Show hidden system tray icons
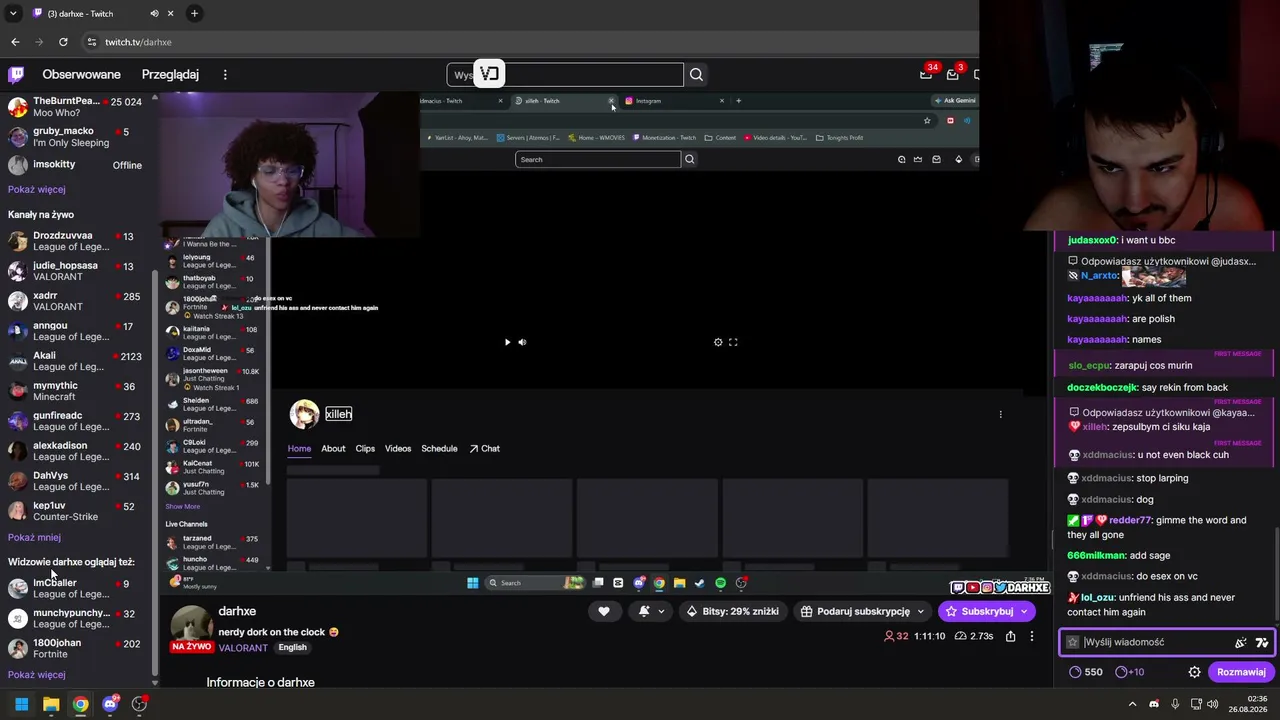Image resolution: width=1280 pixels, height=720 pixels. tap(1132, 704)
